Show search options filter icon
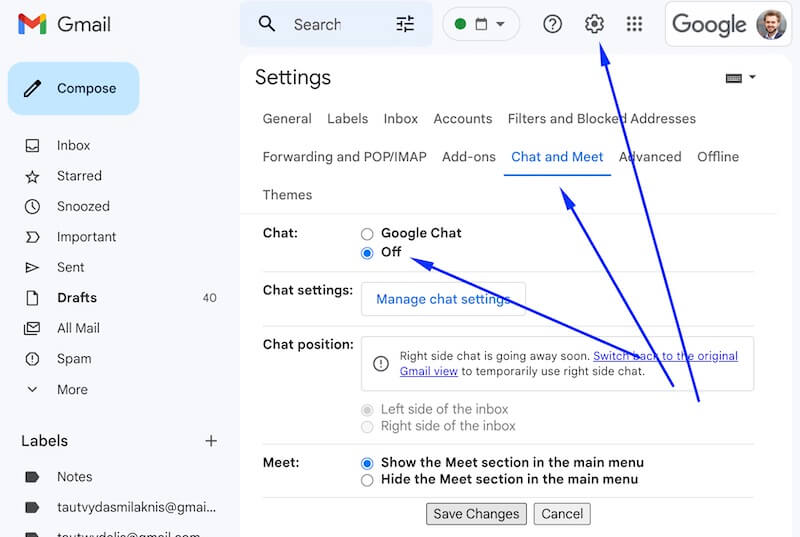The width and height of the screenshot is (800, 537). (x=405, y=24)
